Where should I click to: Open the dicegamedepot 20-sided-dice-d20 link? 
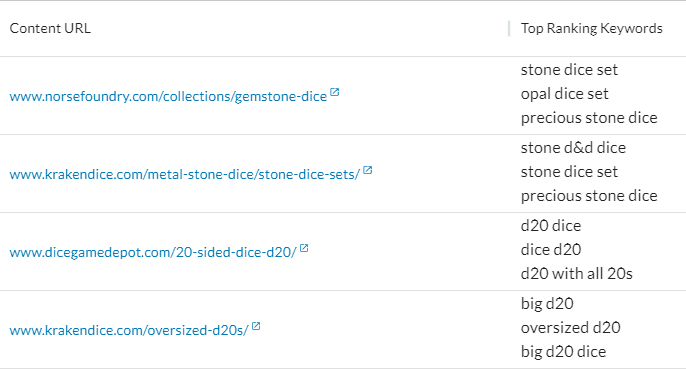pos(153,252)
